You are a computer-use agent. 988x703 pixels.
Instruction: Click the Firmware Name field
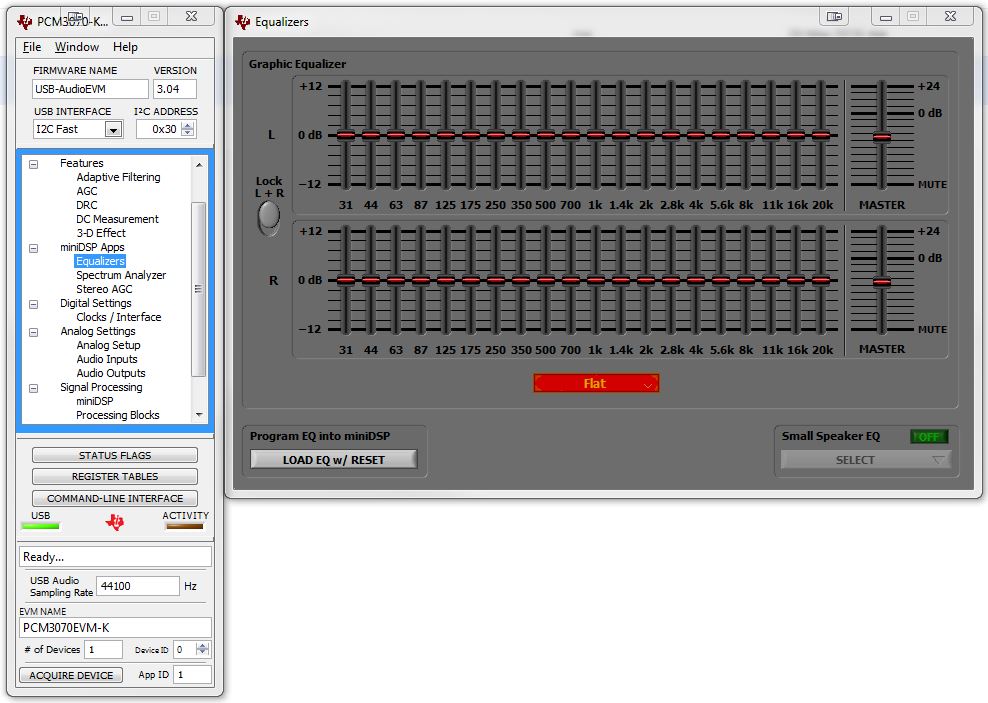90,89
